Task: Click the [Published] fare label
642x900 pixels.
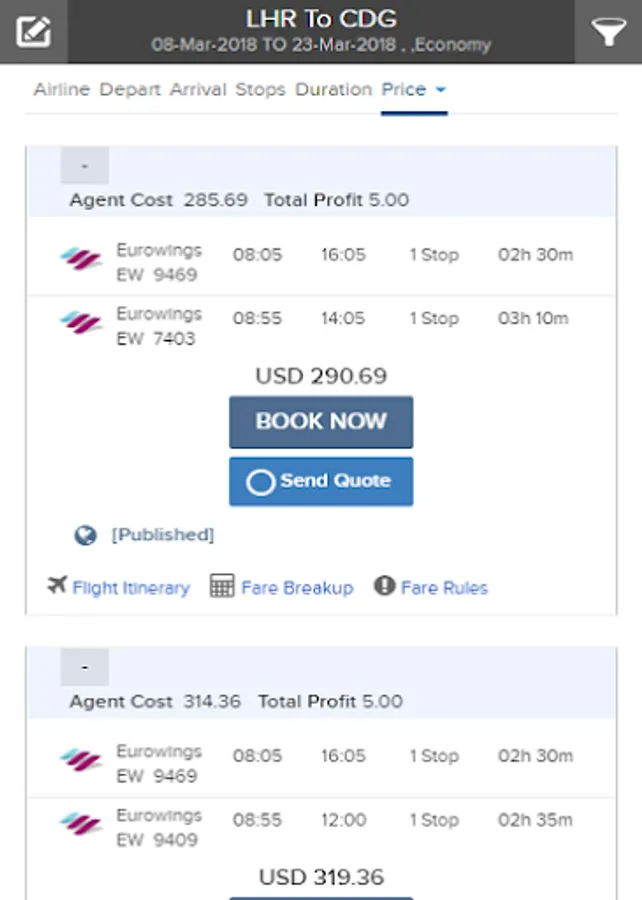Action: point(162,535)
